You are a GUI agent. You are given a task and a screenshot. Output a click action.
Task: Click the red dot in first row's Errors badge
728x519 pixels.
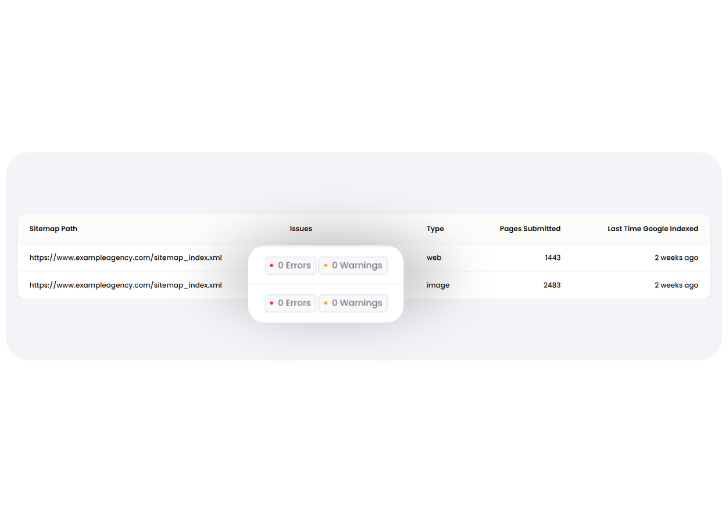click(x=272, y=266)
